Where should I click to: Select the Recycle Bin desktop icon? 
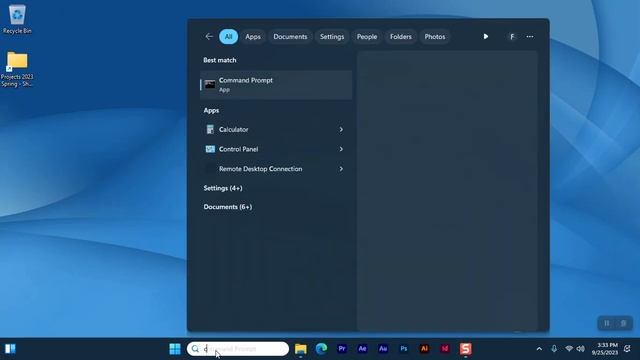(x=17, y=19)
